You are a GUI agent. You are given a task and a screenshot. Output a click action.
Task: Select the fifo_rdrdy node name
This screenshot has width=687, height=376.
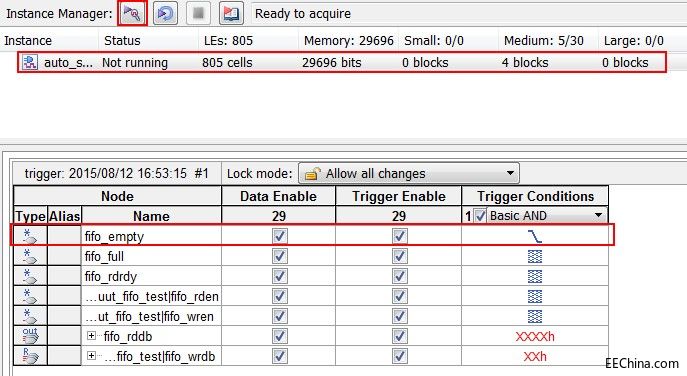point(111,277)
